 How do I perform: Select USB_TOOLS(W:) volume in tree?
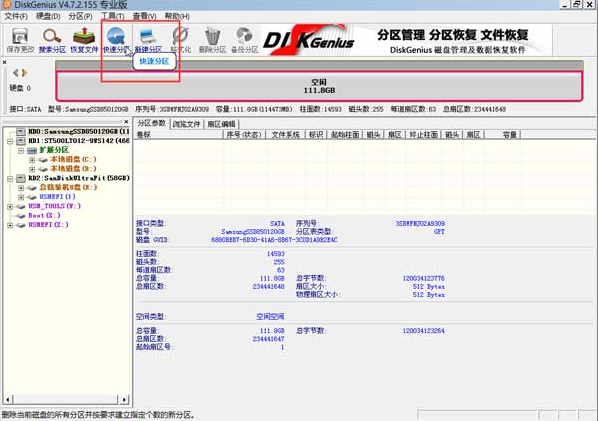coord(55,206)
